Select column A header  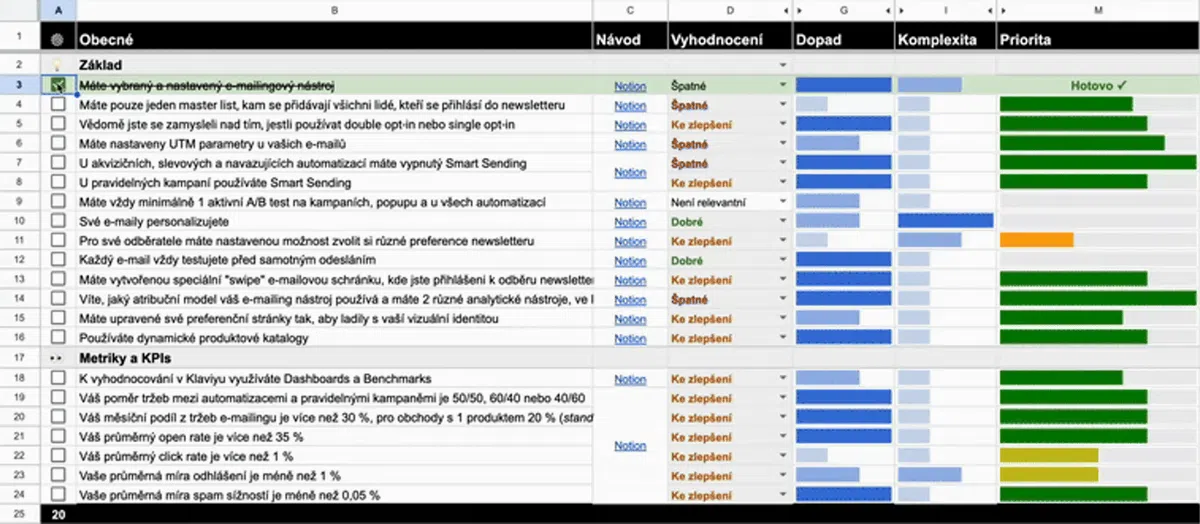point(57,9)
